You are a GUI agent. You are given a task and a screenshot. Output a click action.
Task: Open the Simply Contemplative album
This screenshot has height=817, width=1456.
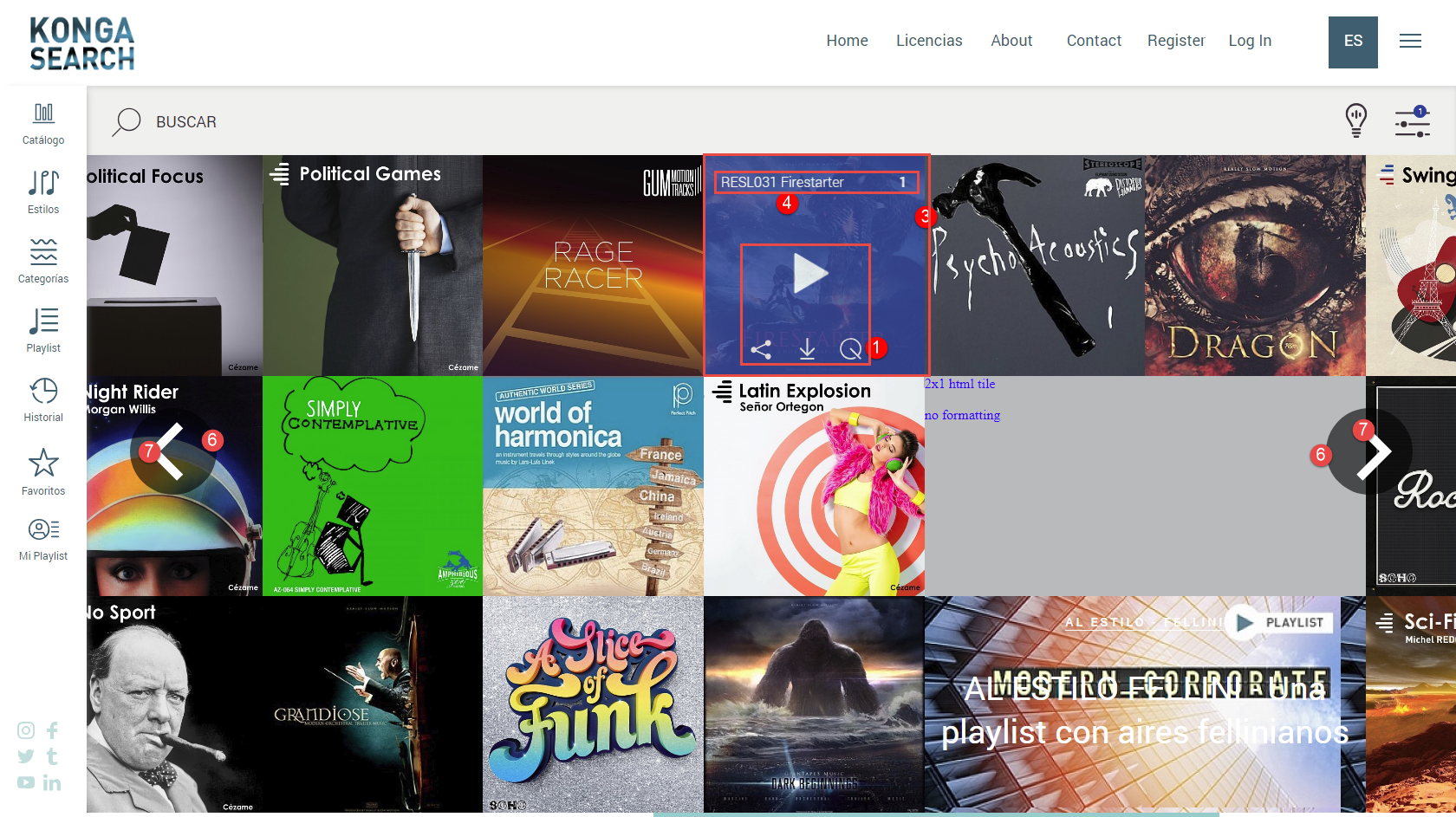click(x=373, y=486)
